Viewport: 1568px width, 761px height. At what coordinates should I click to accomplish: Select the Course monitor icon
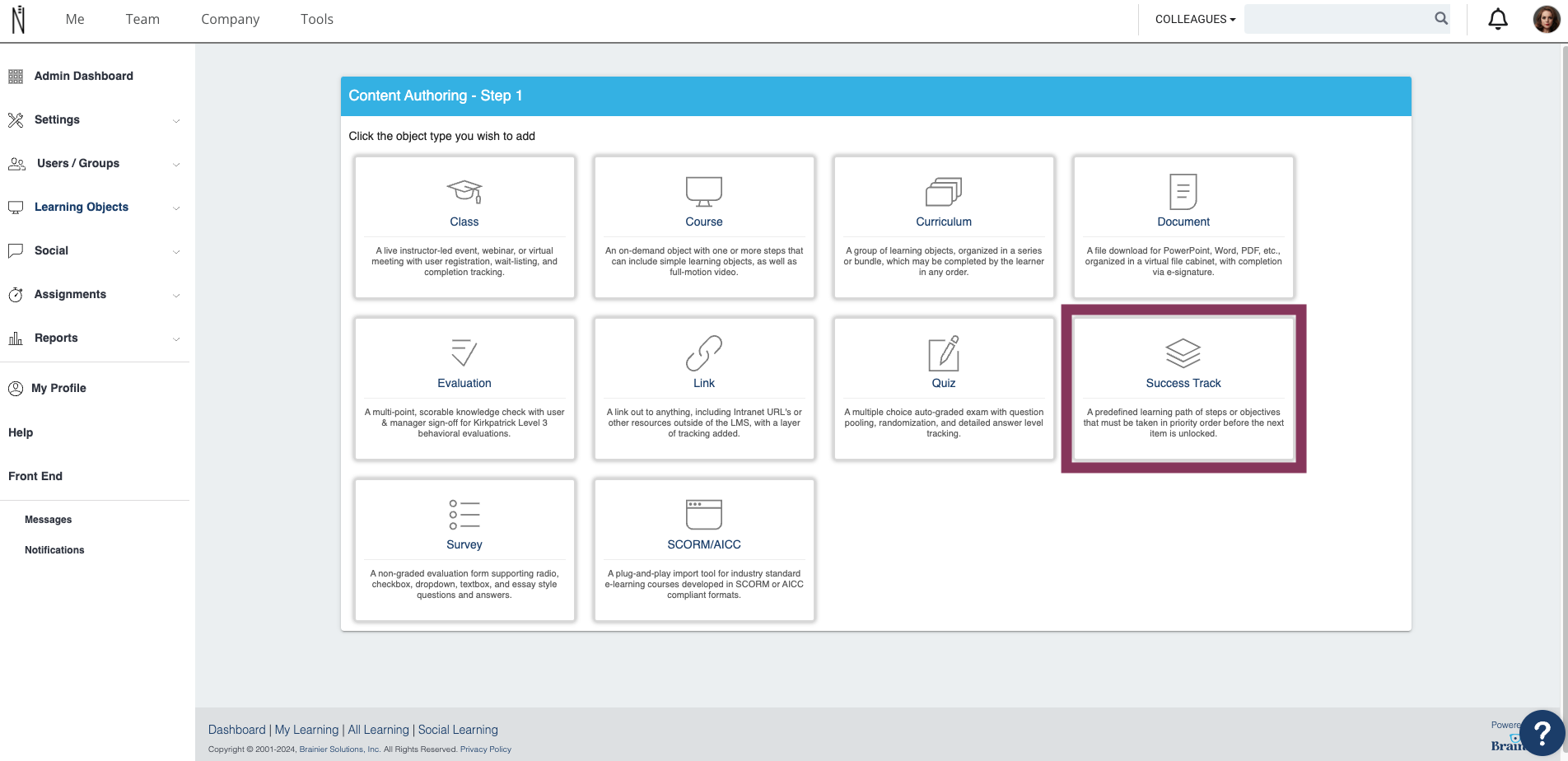coord(704,191)
